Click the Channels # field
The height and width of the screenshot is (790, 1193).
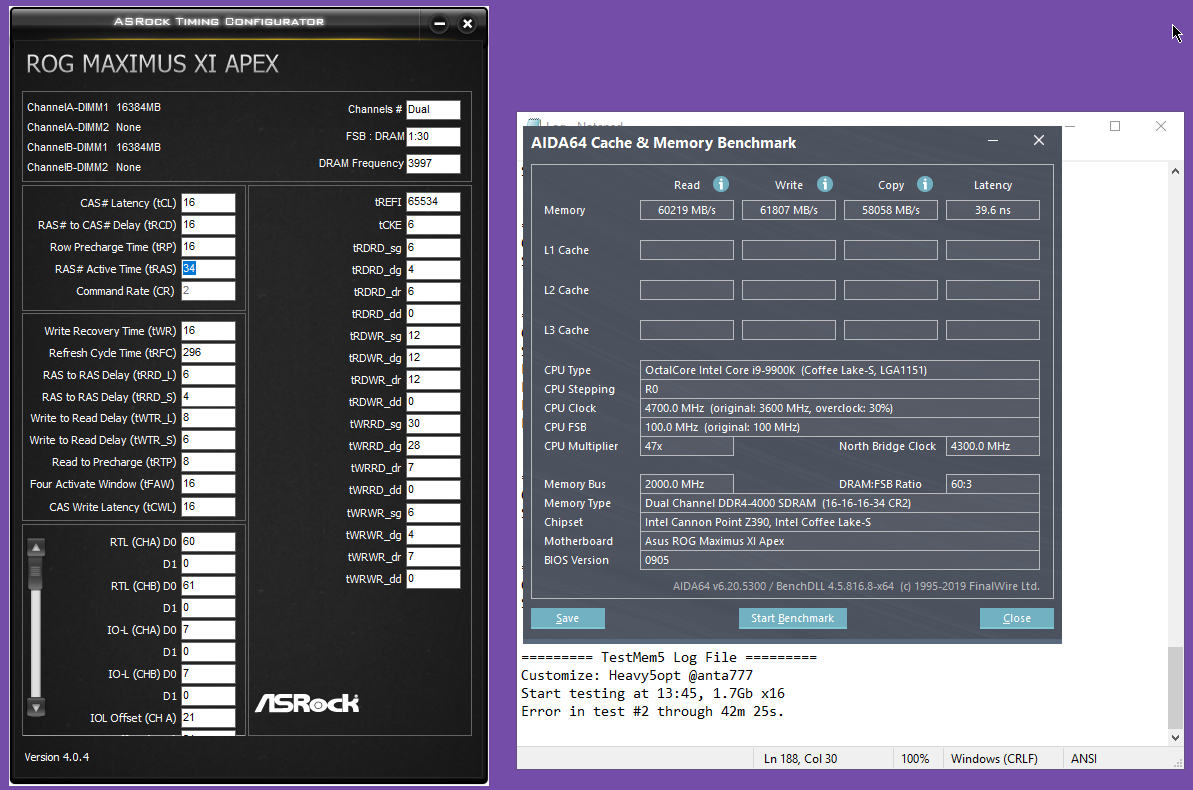433,110
